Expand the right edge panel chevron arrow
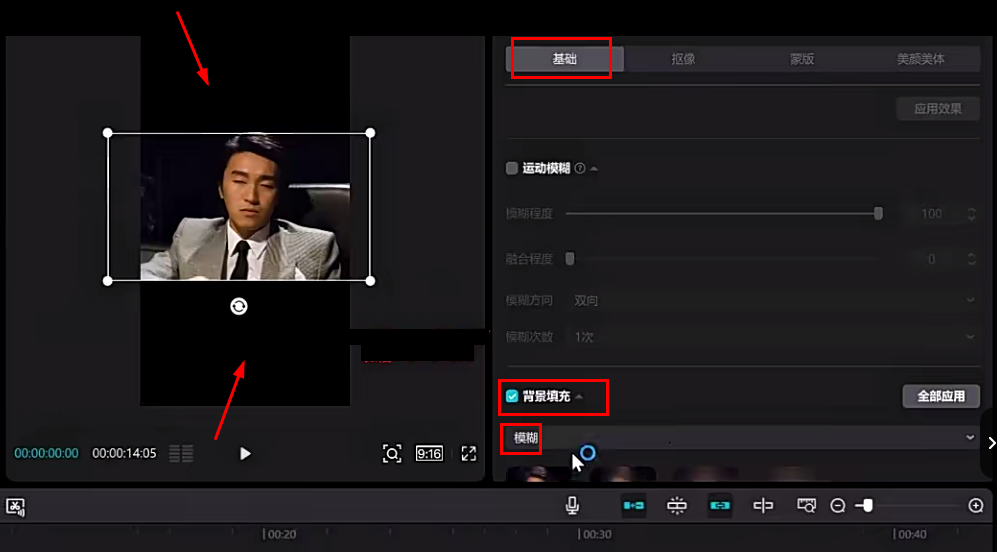Viewport: 997px width, 552px height. coord(991,442)
